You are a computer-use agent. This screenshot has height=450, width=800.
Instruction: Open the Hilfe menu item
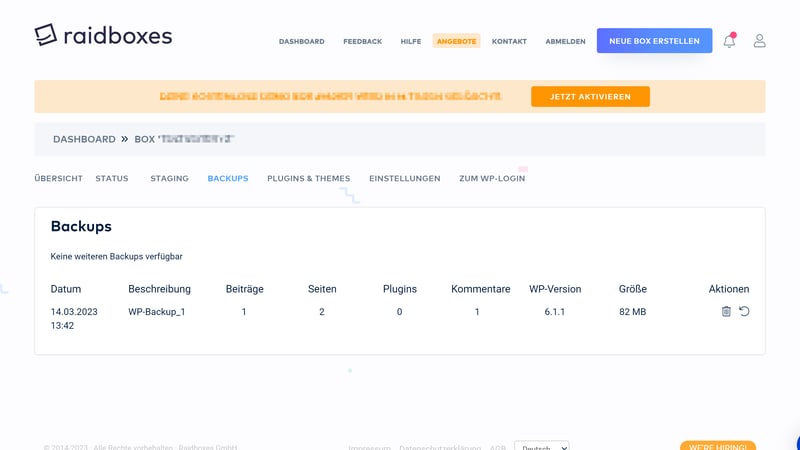(x=410, y=41)
